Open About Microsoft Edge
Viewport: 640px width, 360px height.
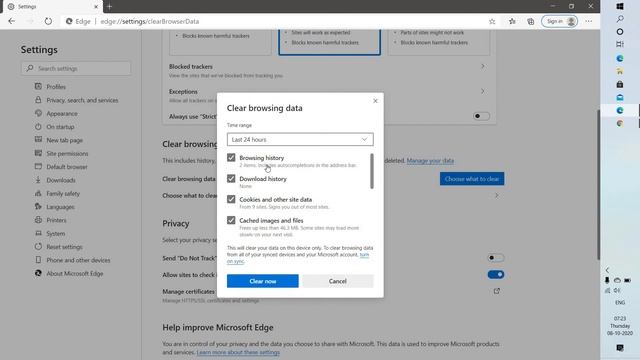[74, 273]
